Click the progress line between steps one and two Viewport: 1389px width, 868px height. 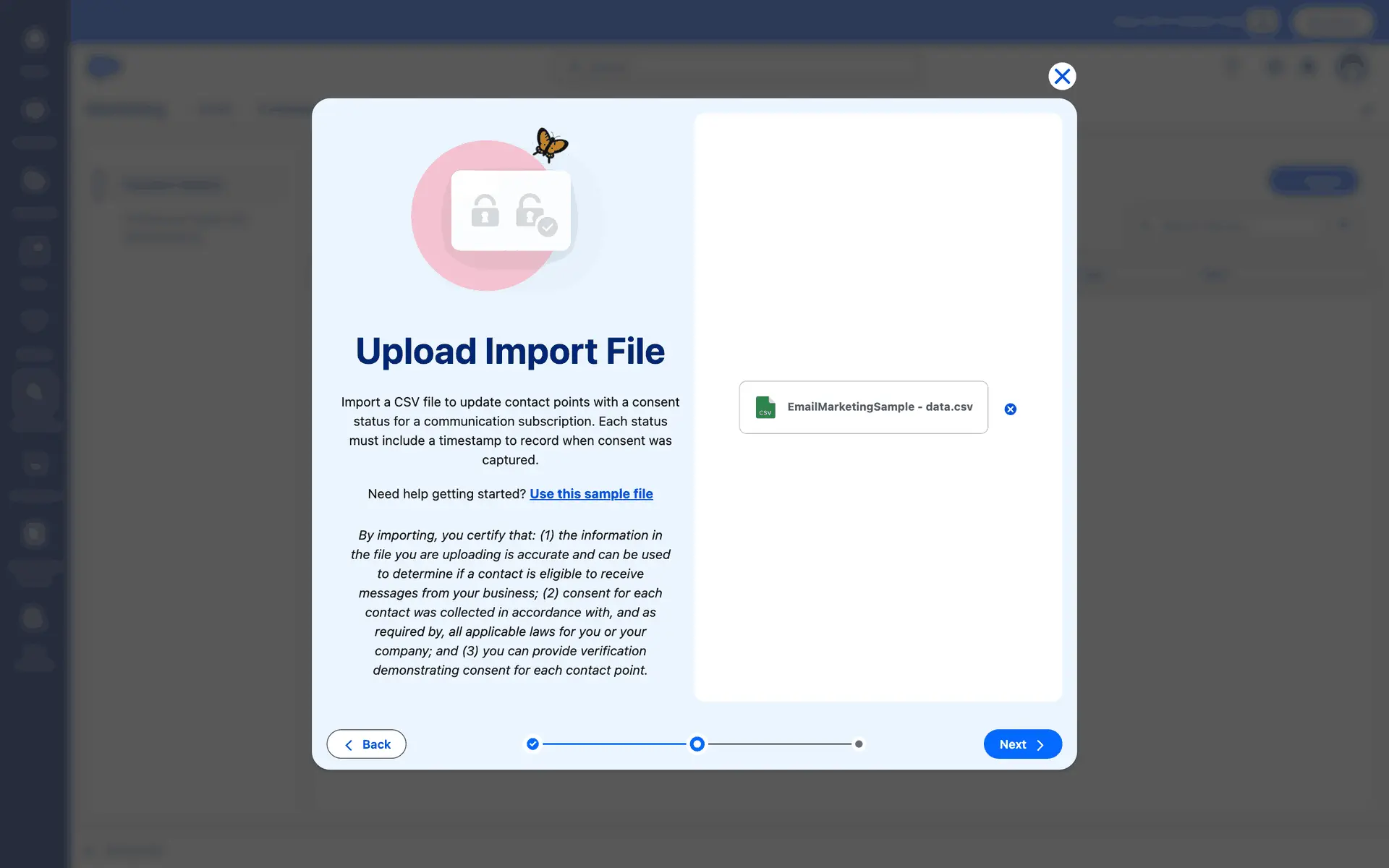click(x=615, y=744)
